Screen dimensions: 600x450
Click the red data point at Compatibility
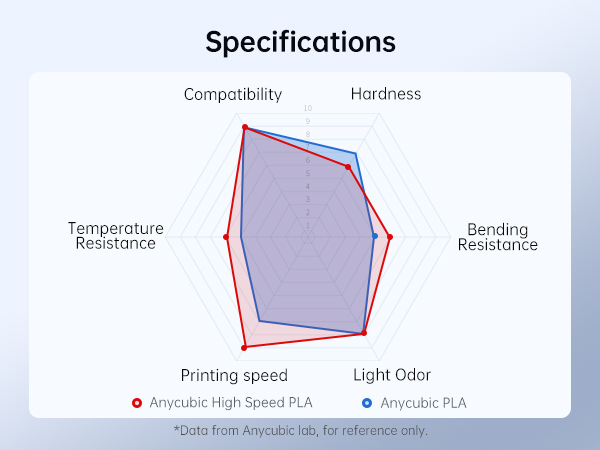(x=244, y=127)
